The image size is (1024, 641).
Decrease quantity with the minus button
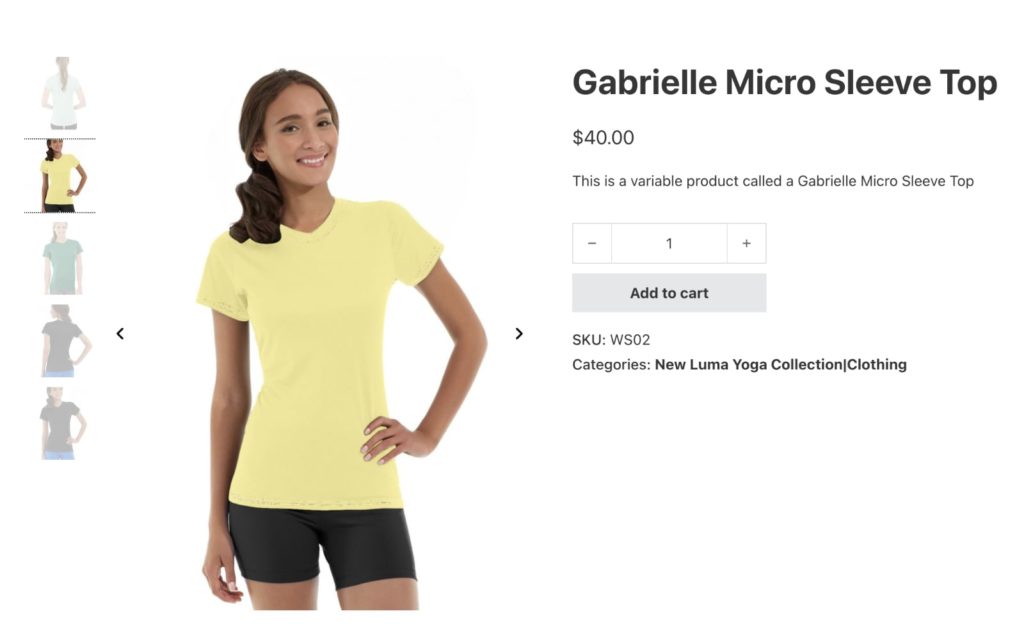pyautogui.click(x=592, y=243)
